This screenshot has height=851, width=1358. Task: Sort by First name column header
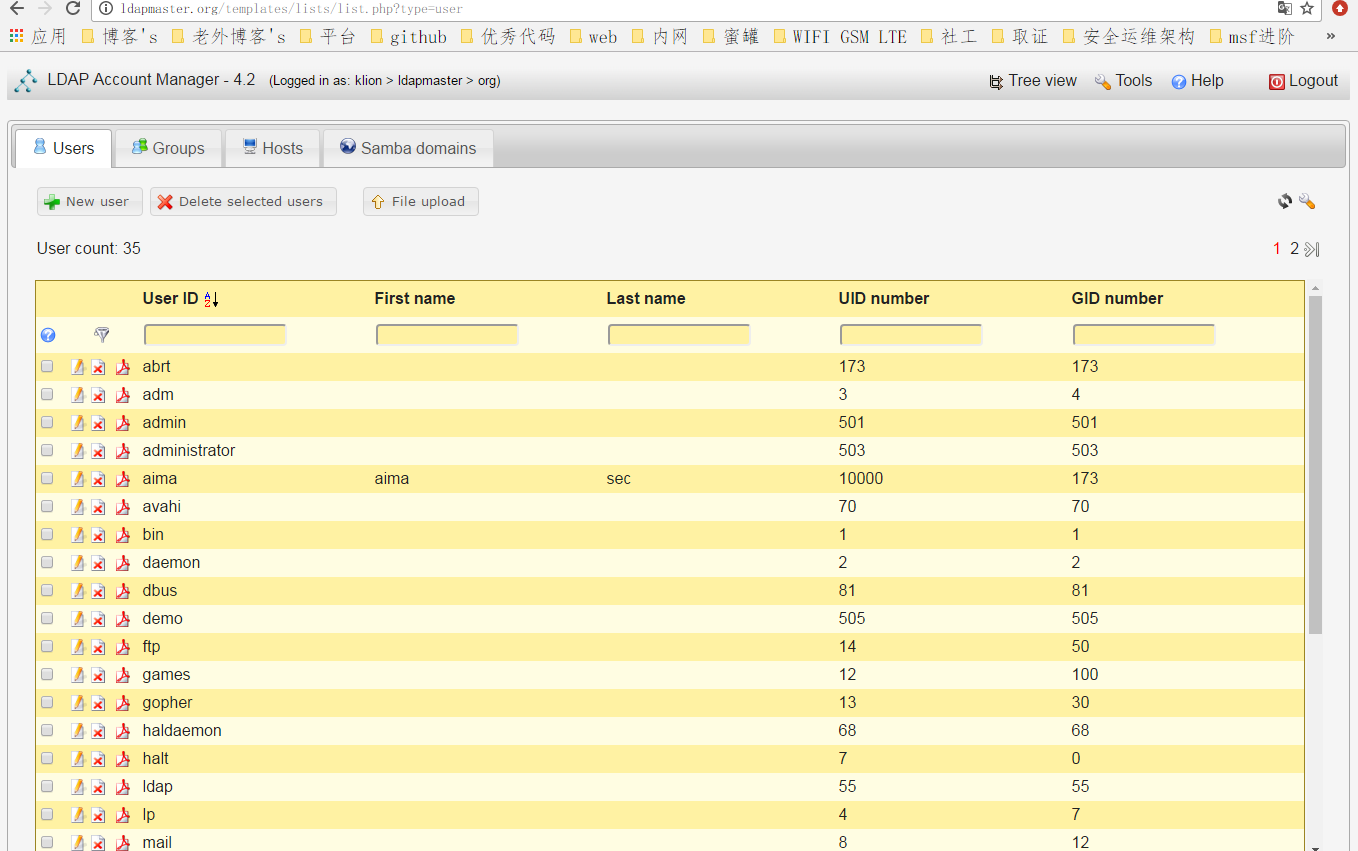[415, 298]
